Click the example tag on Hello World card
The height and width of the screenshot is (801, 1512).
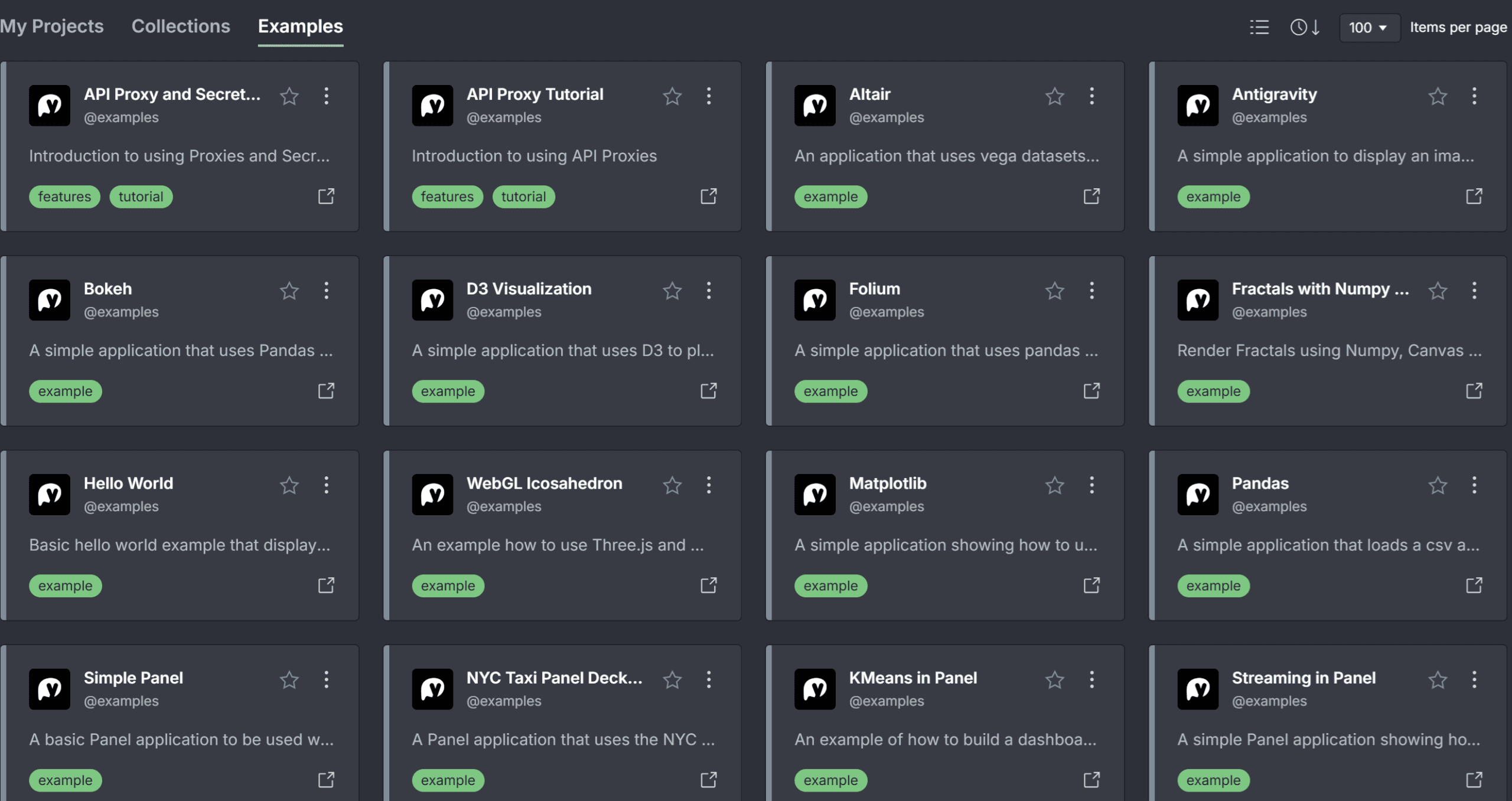(65, 586)
